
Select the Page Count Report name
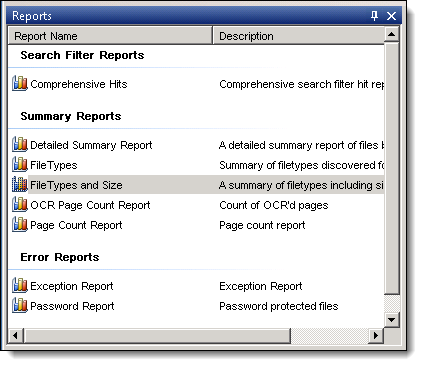tap(76, 225)
